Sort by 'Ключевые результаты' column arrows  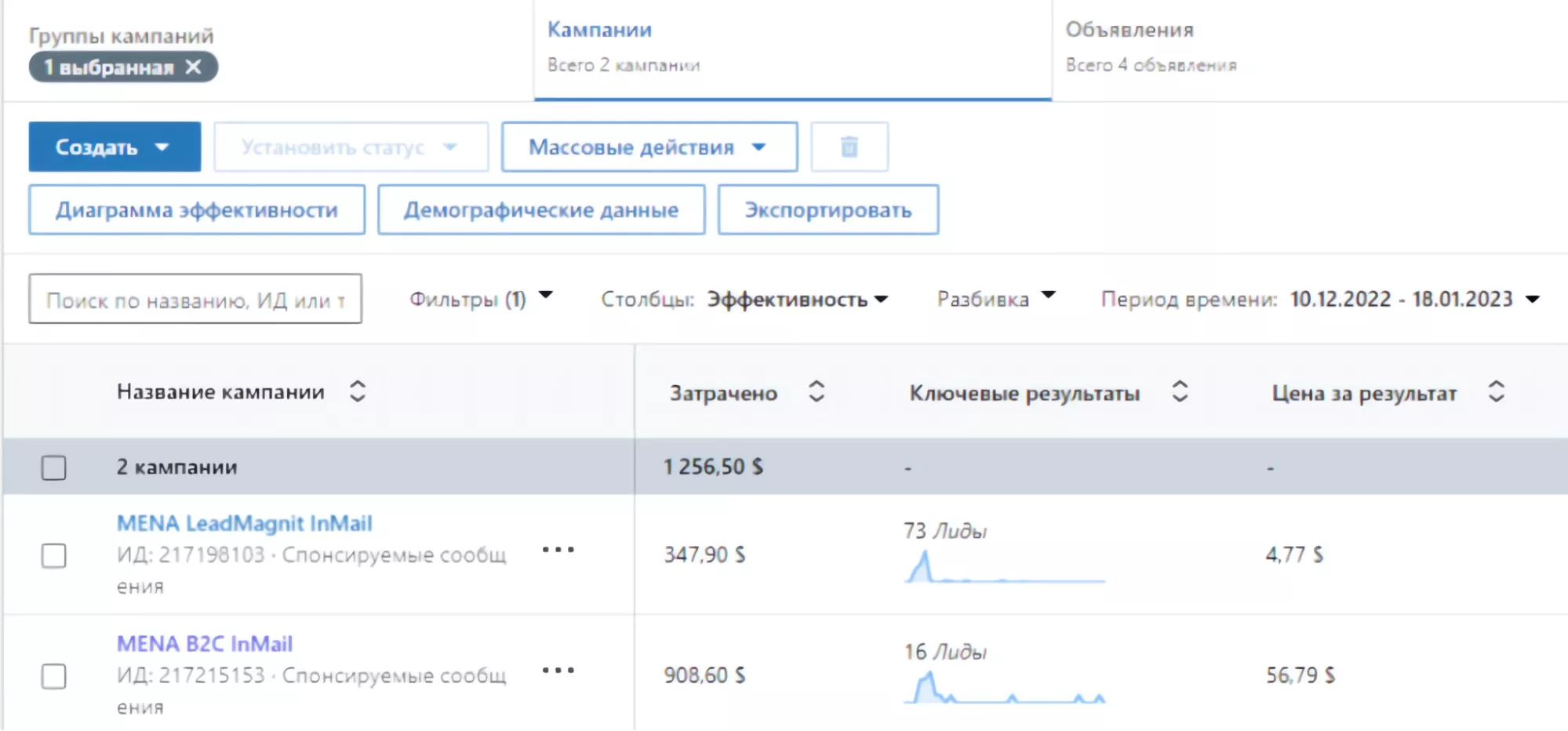(x=1180, y=391)
